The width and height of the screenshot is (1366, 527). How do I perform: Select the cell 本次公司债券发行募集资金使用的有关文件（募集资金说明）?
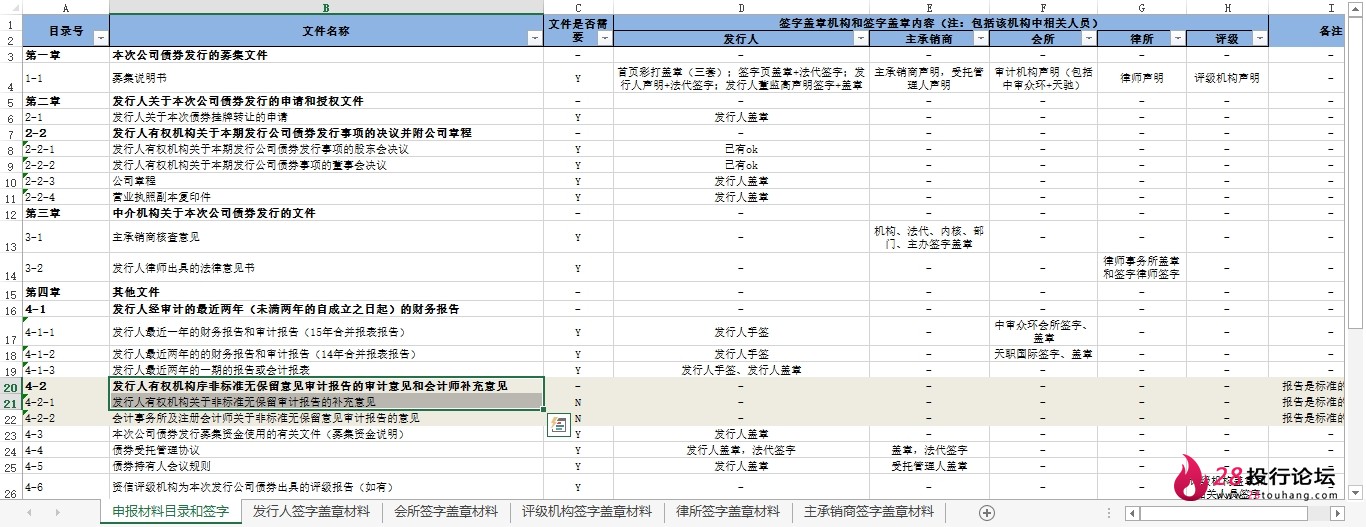(326, 434)
